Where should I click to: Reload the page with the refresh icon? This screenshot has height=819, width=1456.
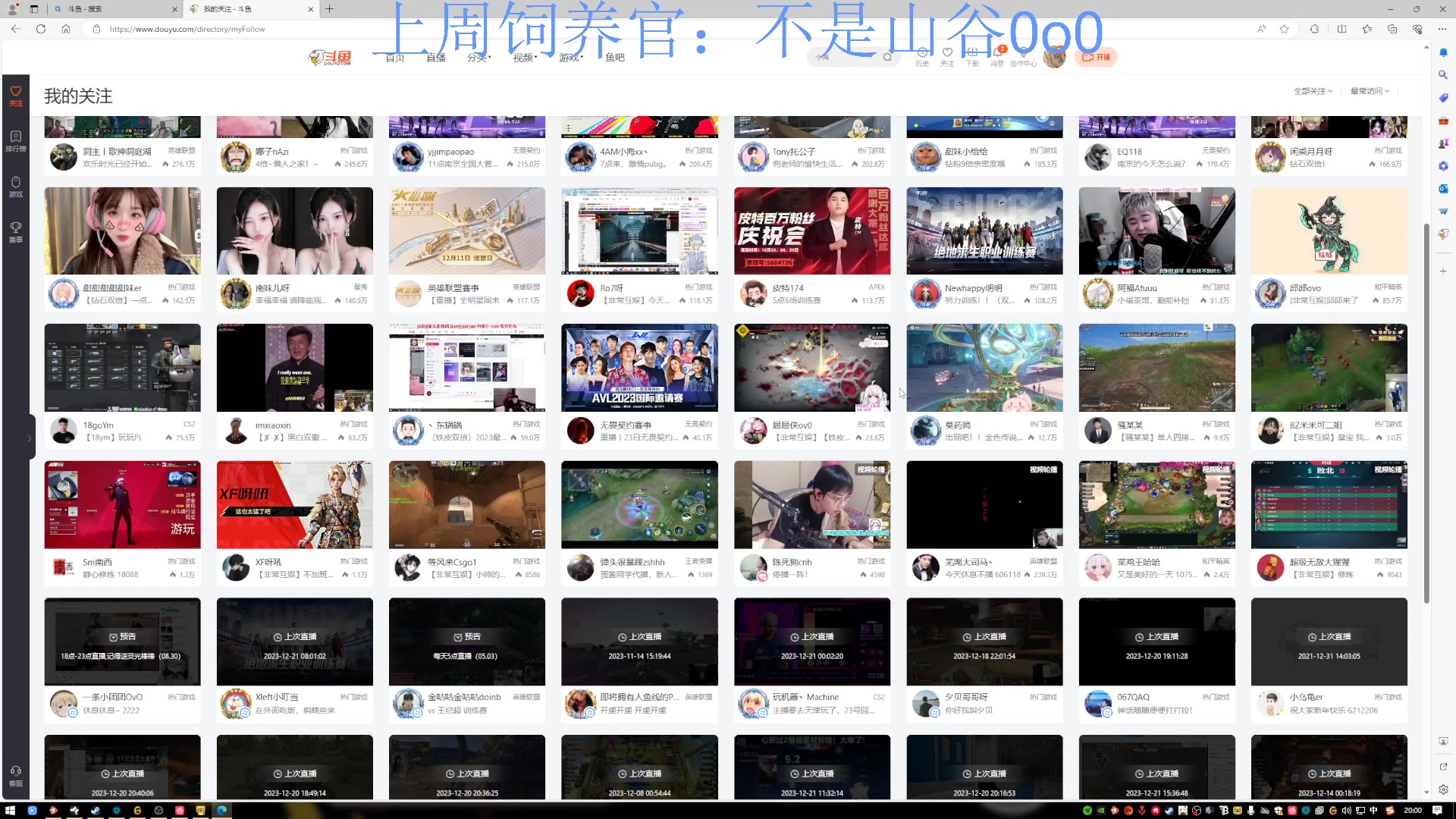point(41,29)
